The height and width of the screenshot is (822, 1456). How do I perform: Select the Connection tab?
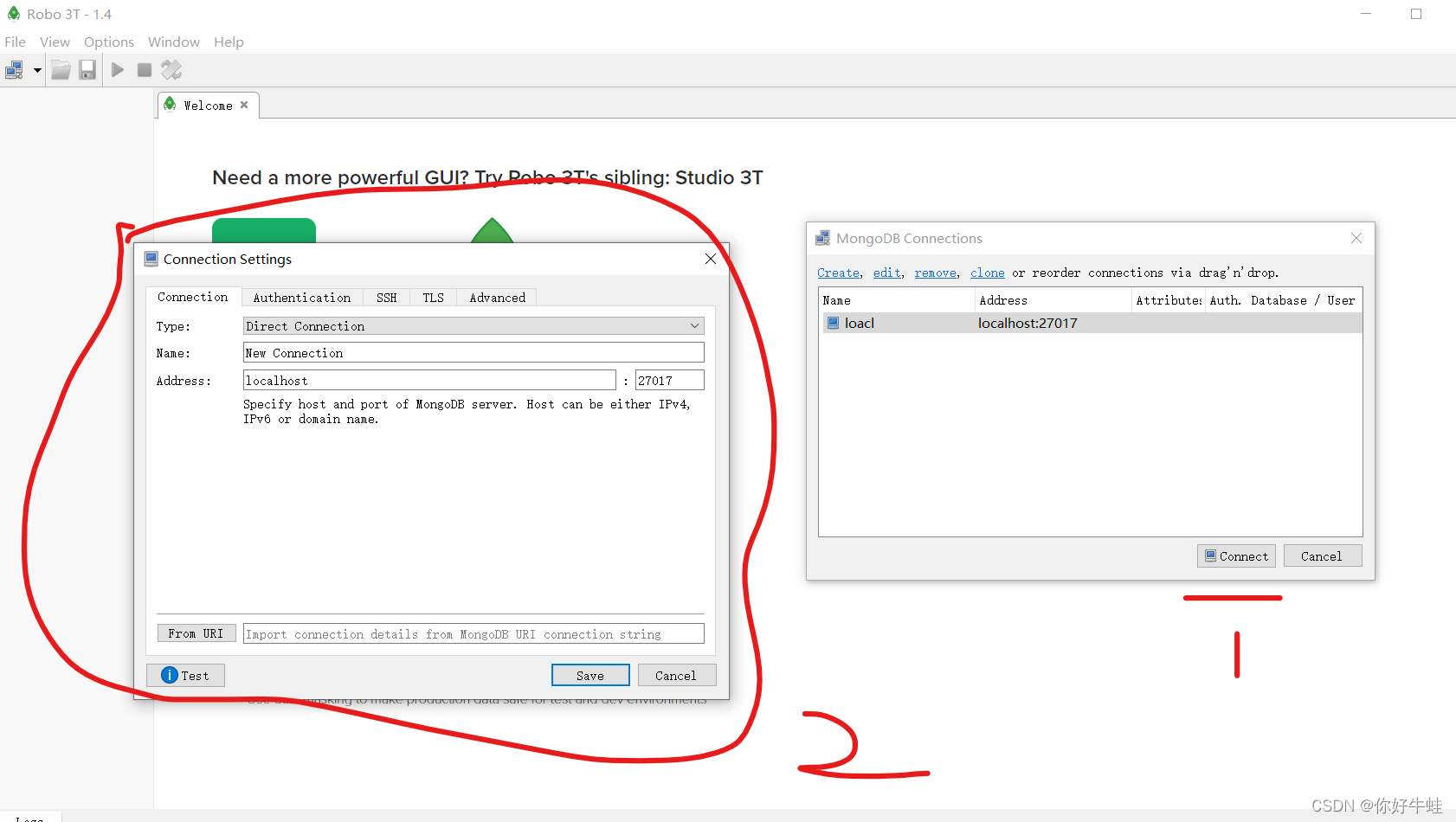193,297
